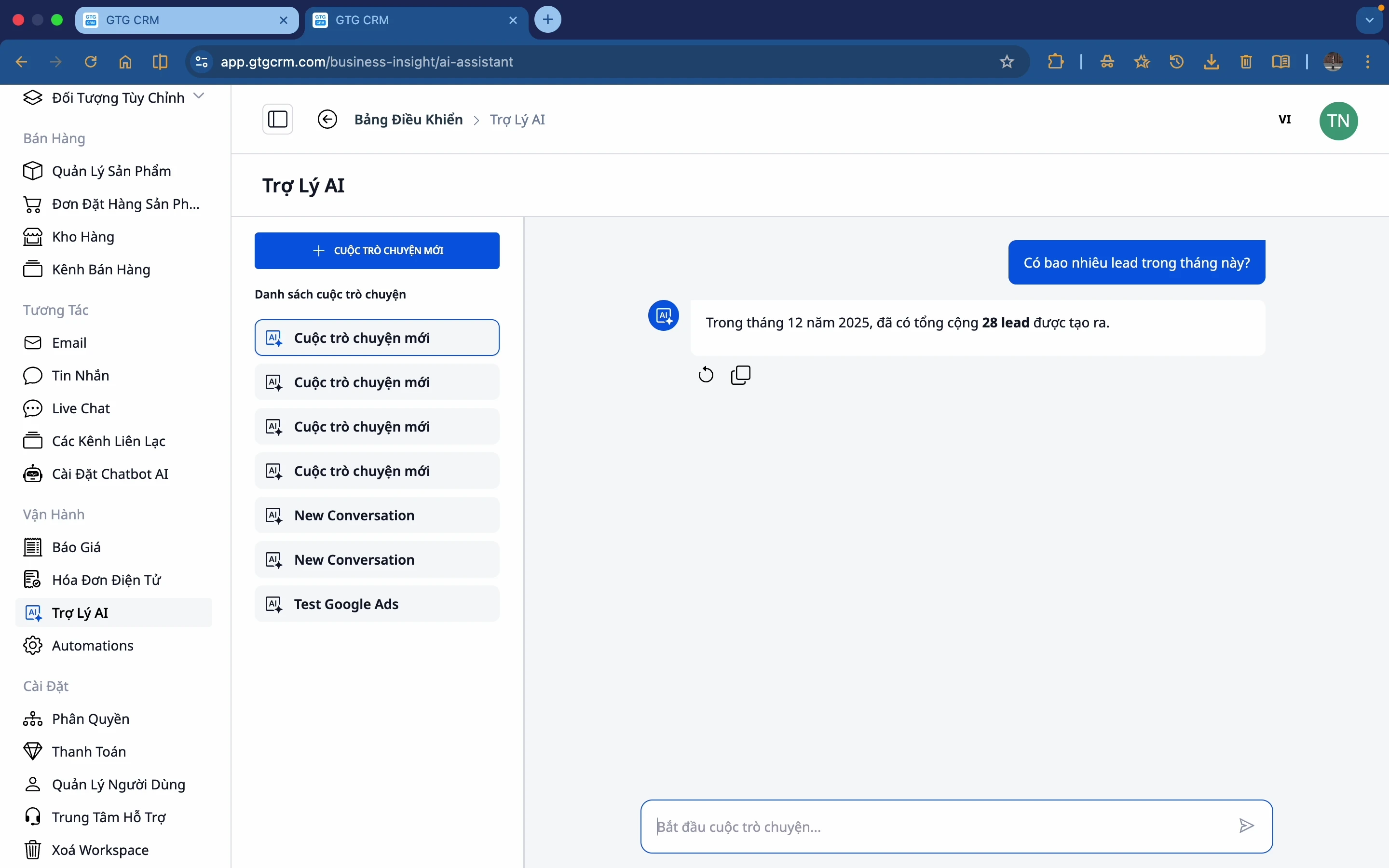Expand Đối Tượng Tùy Chỉnh chevron

coord(199,96)
